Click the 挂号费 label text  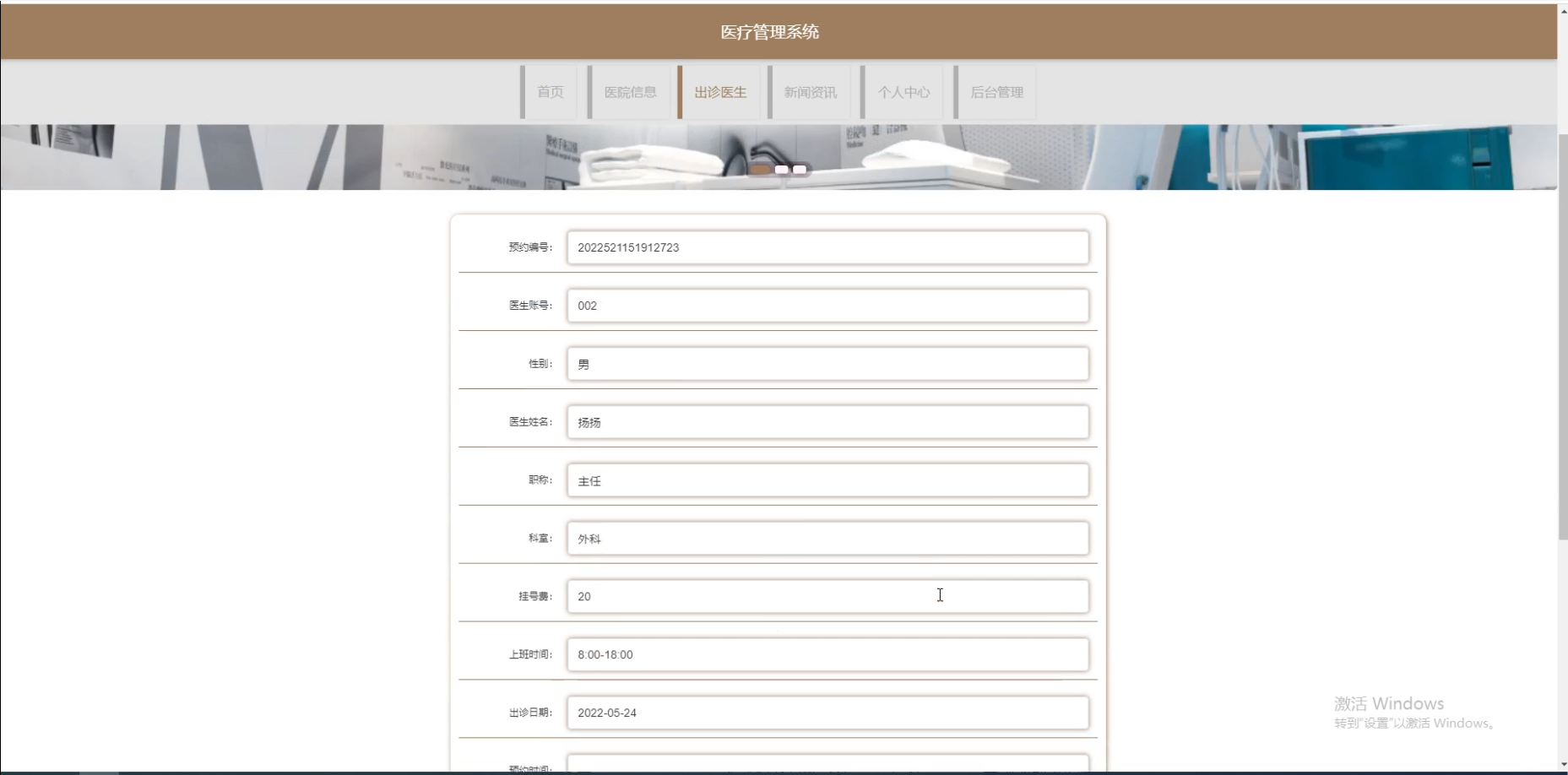click(x=535, y=596)
